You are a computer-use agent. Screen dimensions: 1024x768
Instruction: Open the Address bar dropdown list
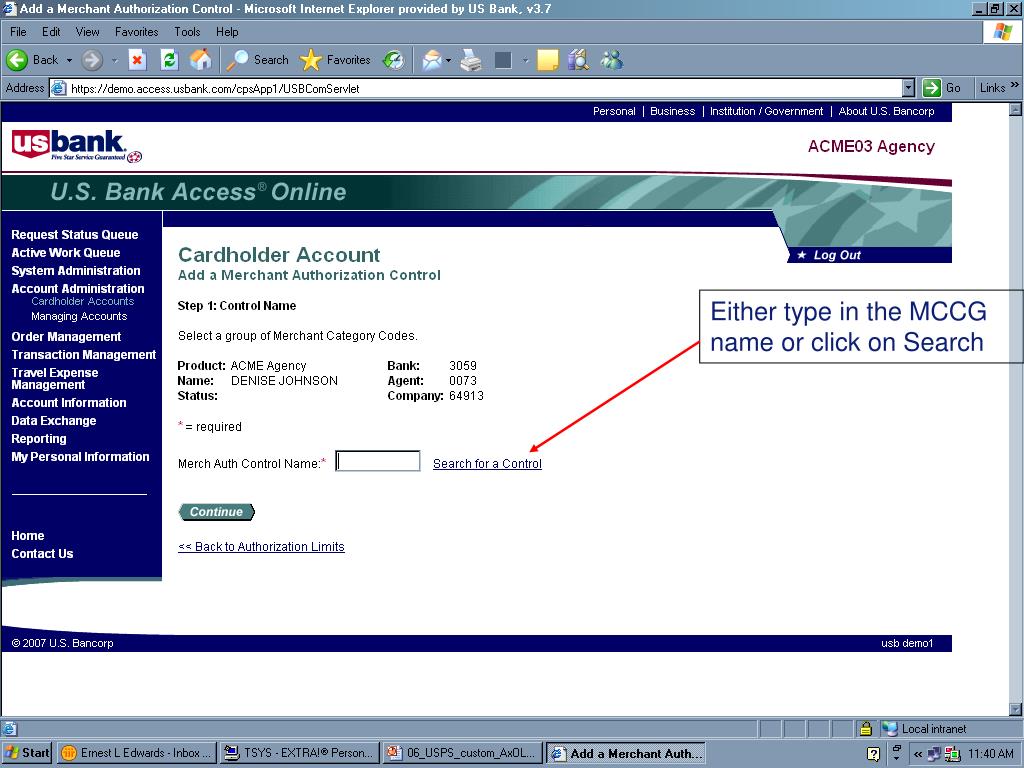coord(908,88)
